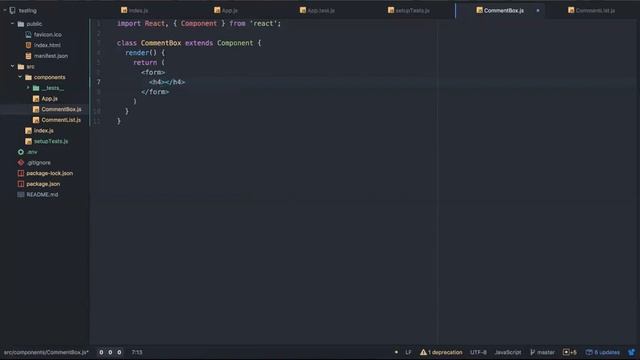640x360 pixels.
Task: Click the opening <form> tag line
Action: pyautogui.click(x=153, y=72)
